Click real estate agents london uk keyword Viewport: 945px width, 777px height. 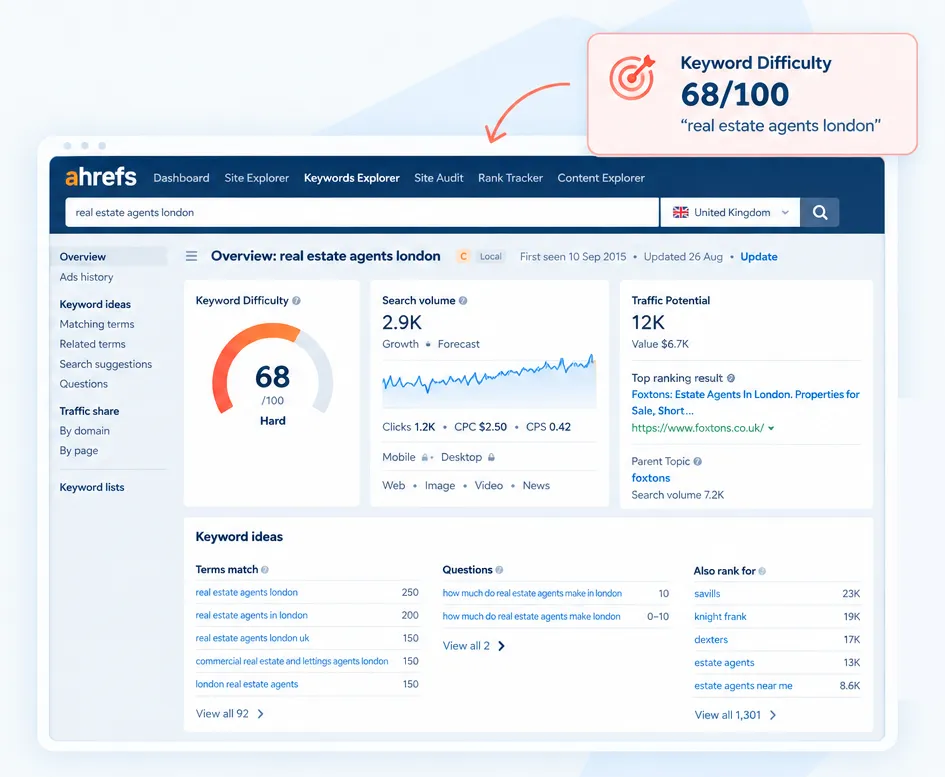252,638
